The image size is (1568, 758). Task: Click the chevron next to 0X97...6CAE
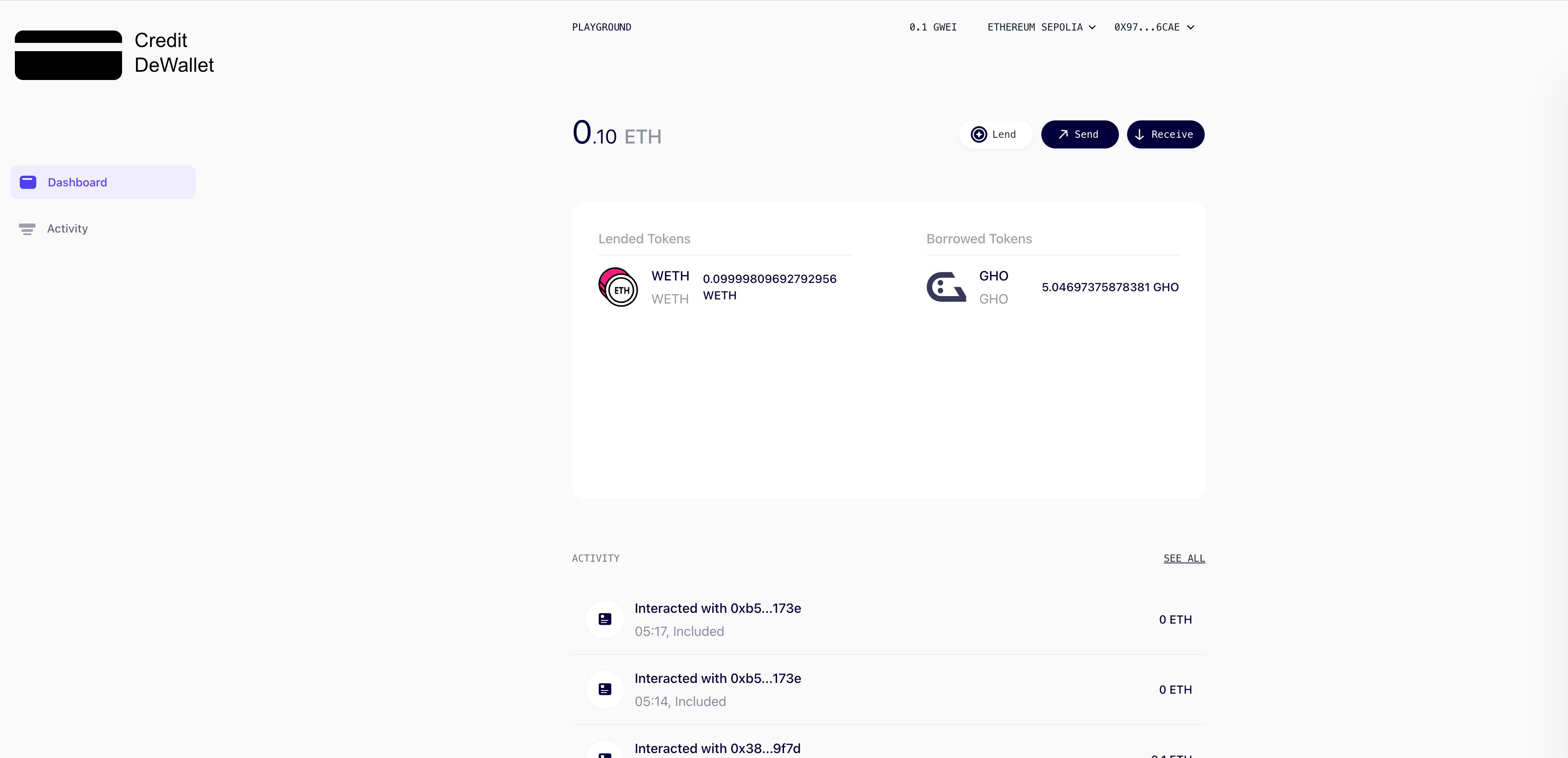(x=1190, y=27)
